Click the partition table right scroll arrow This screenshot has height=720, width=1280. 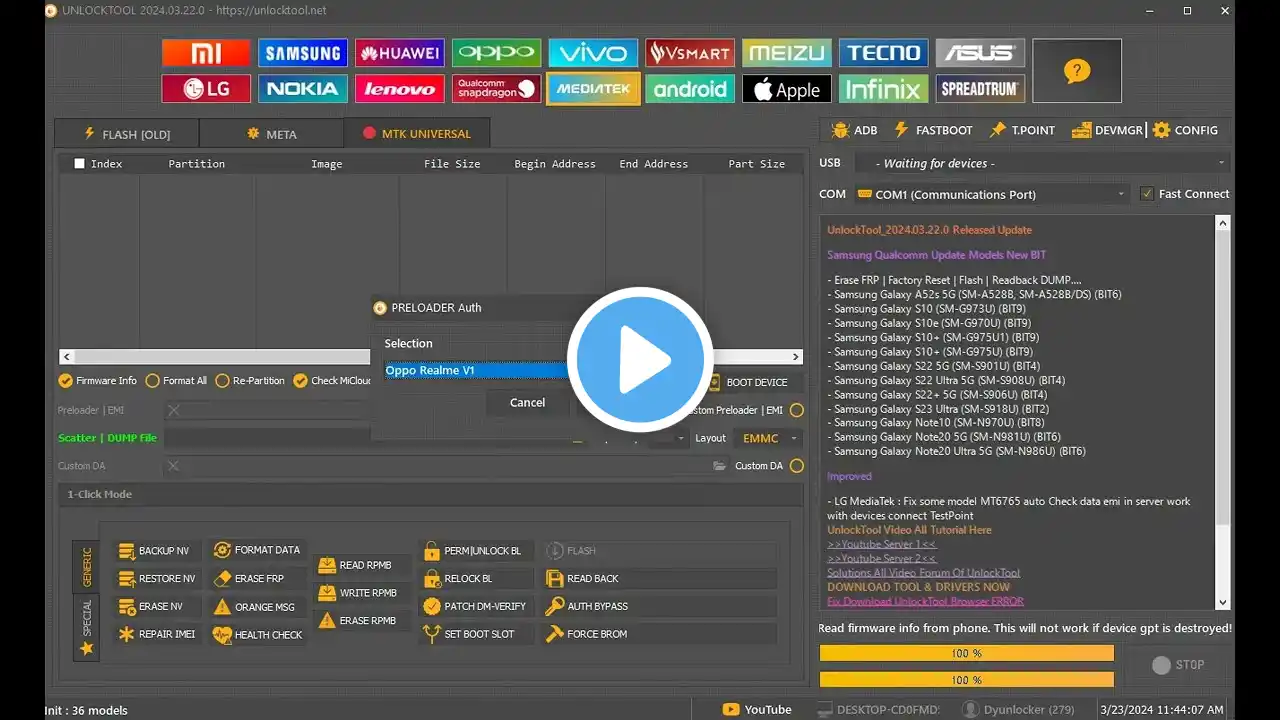click(x=796, y=356)
